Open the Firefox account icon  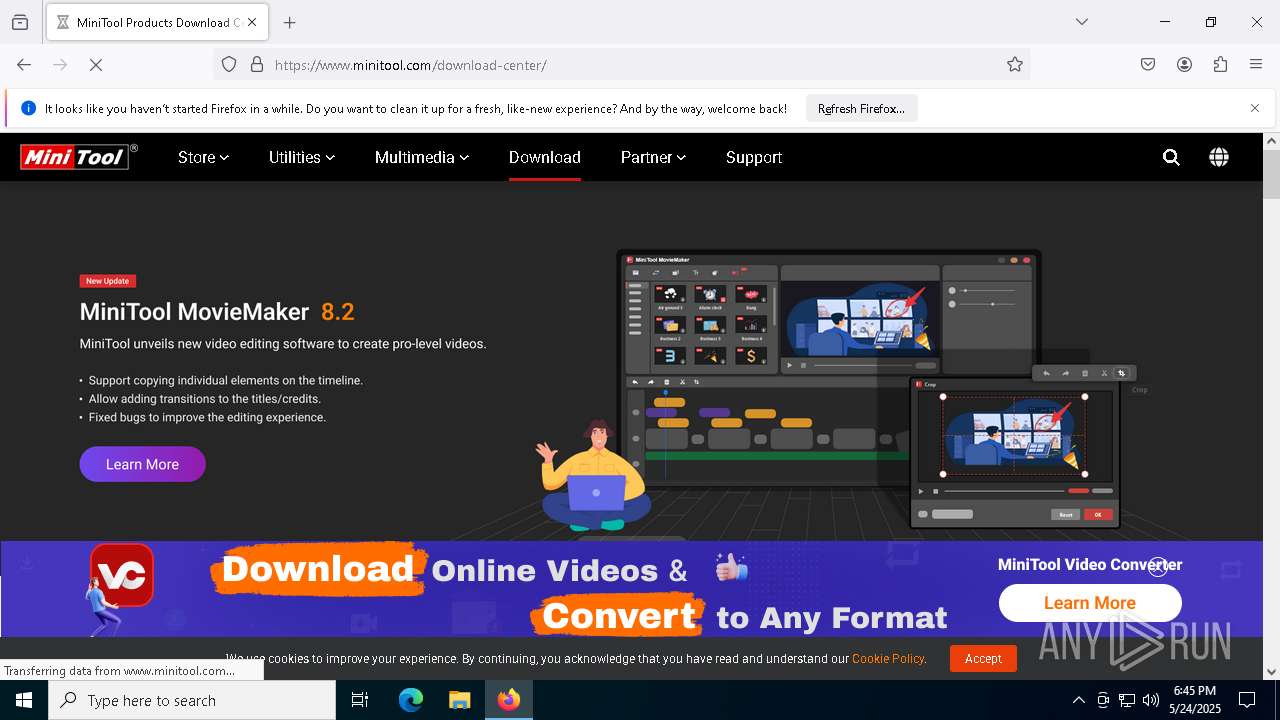[x=1184, y=65]
